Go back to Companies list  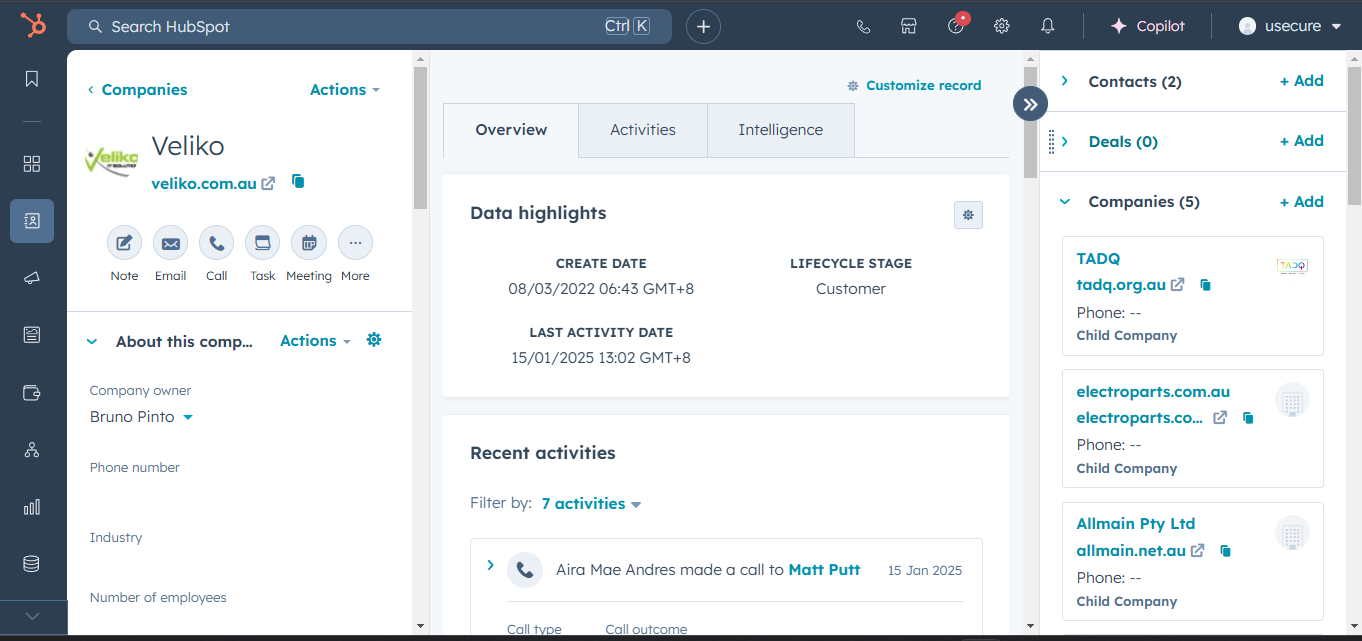(137, 90)
